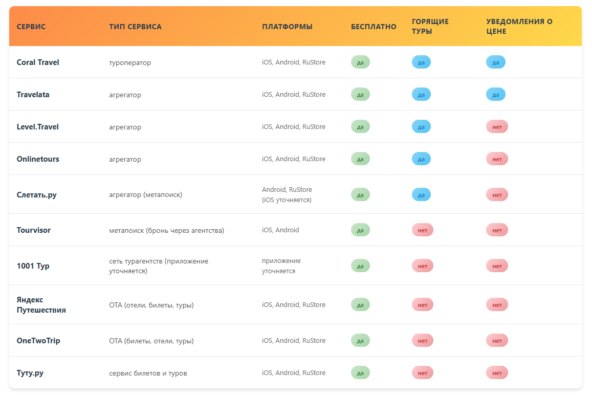Click green 'да' badge for Tourvisor
The width and height of the screenshot is (592, 396).
(360, 230)
